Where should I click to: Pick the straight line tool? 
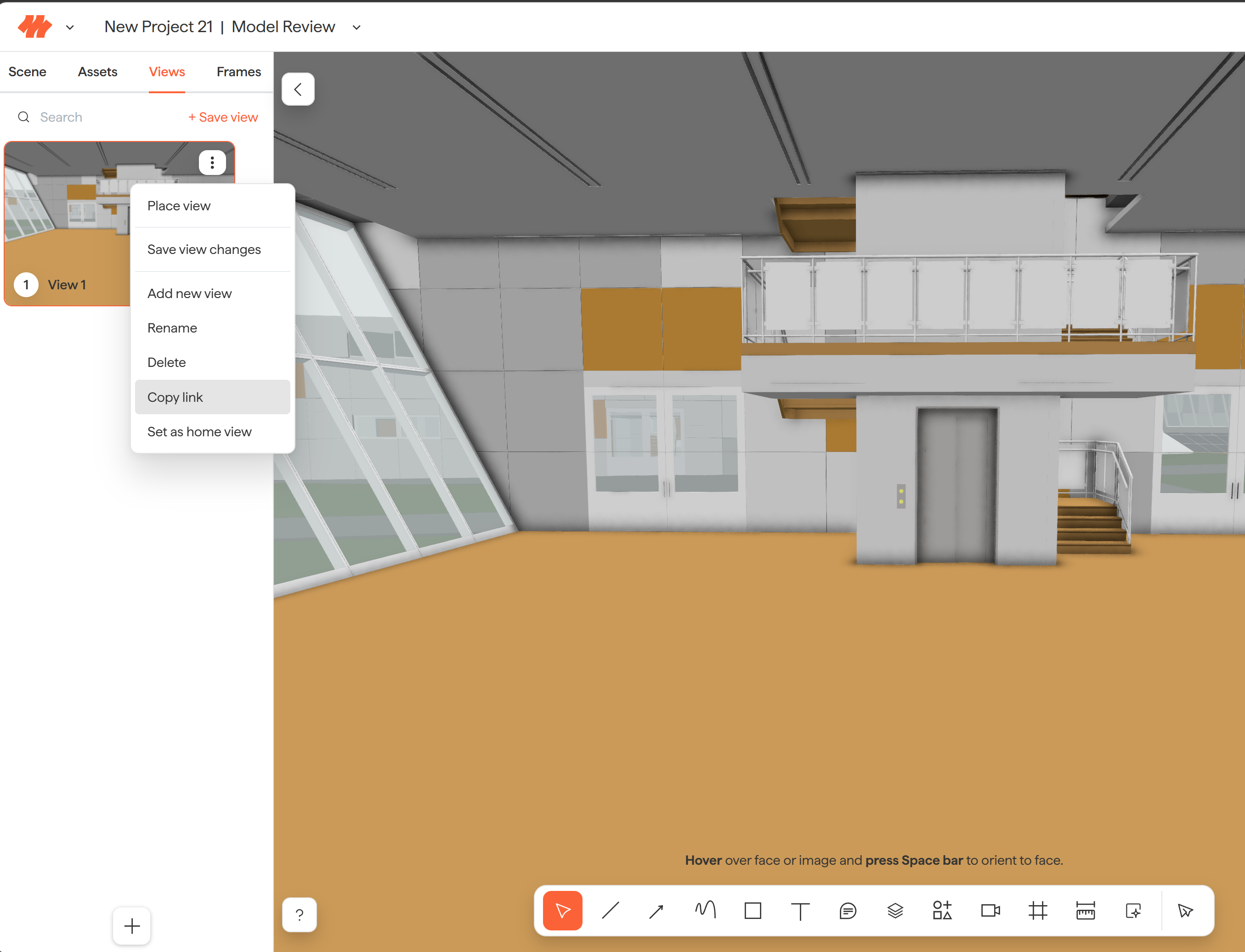point(610,911)
